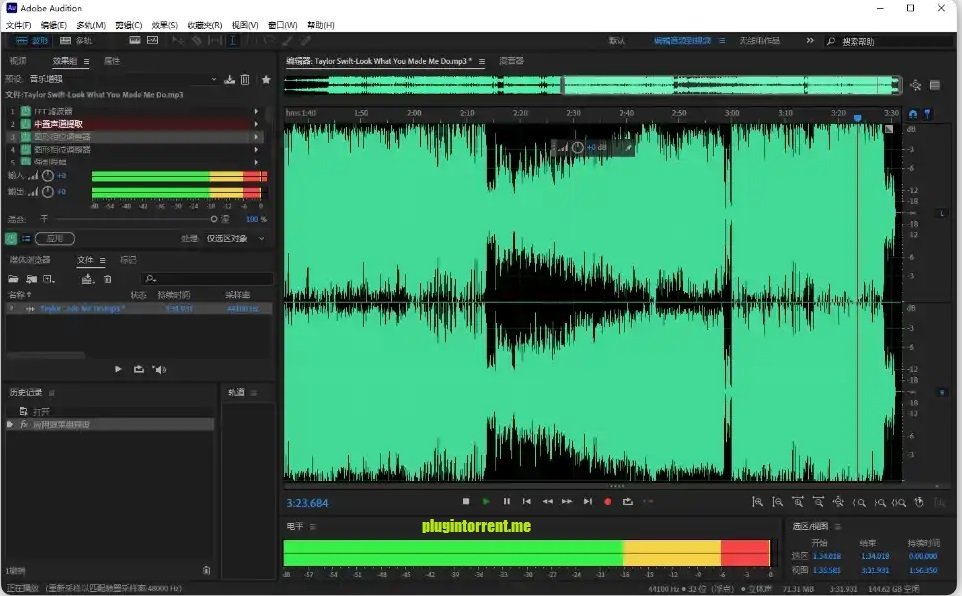Toggle rack preset as favorite star
The height and width of the screenshot is (596, 962).
[266, 79]
